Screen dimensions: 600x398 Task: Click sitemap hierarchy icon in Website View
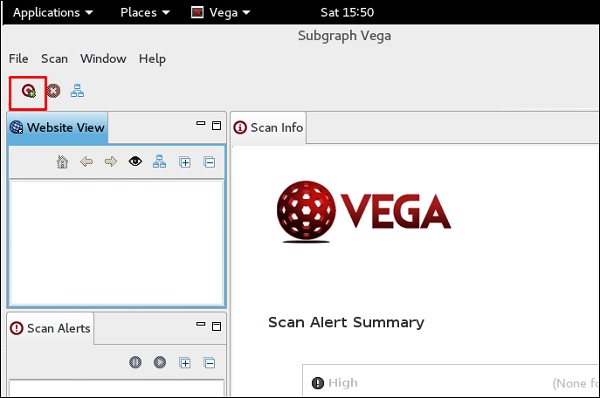(160, 161)
